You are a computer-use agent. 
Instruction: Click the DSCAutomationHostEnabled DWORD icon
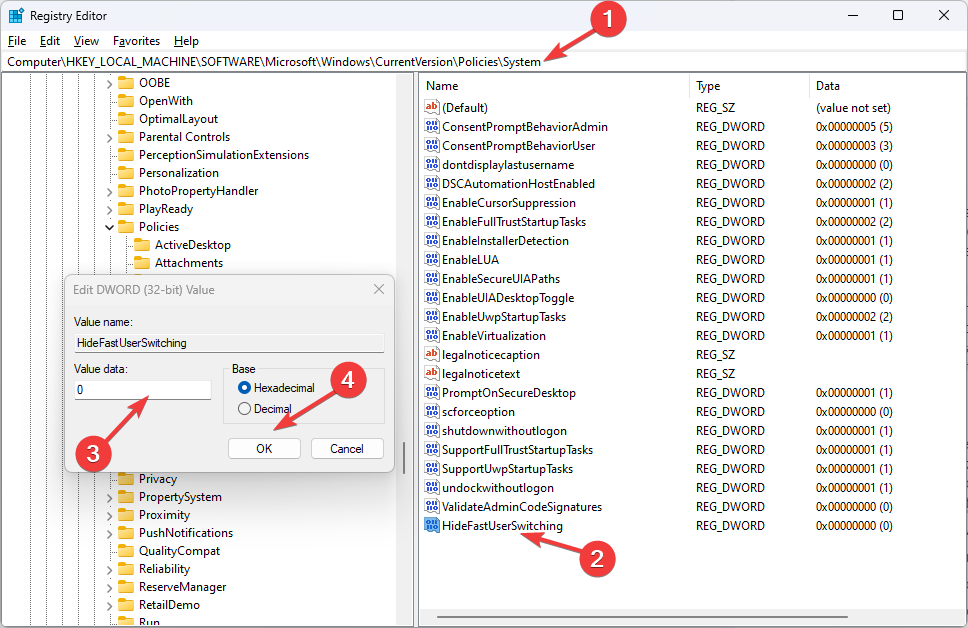point(432,183)
